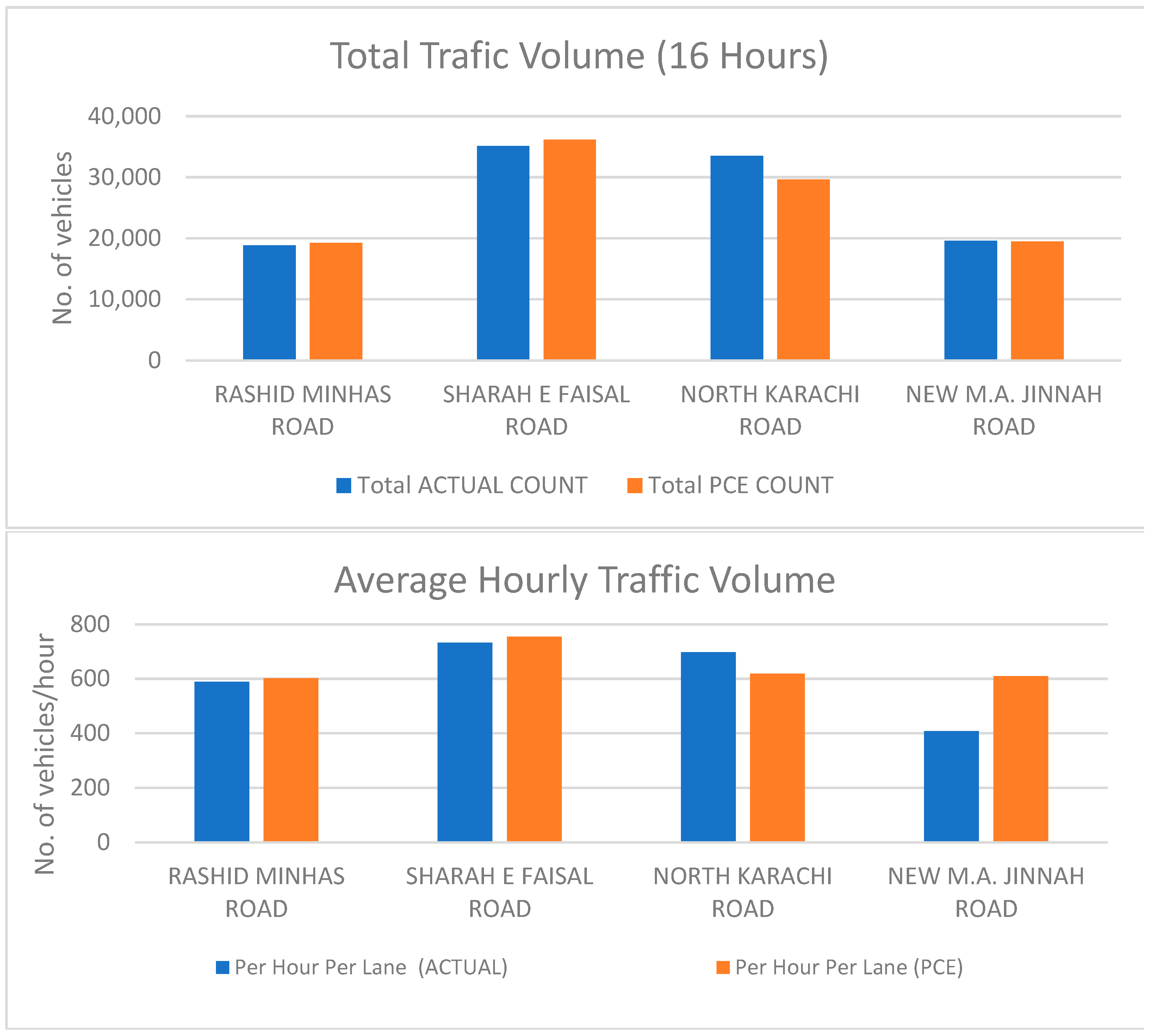Click the 'No. of vehicles' axis title
The height and width of the screenshot is (1036, 1154).
[x=62, y=238]
